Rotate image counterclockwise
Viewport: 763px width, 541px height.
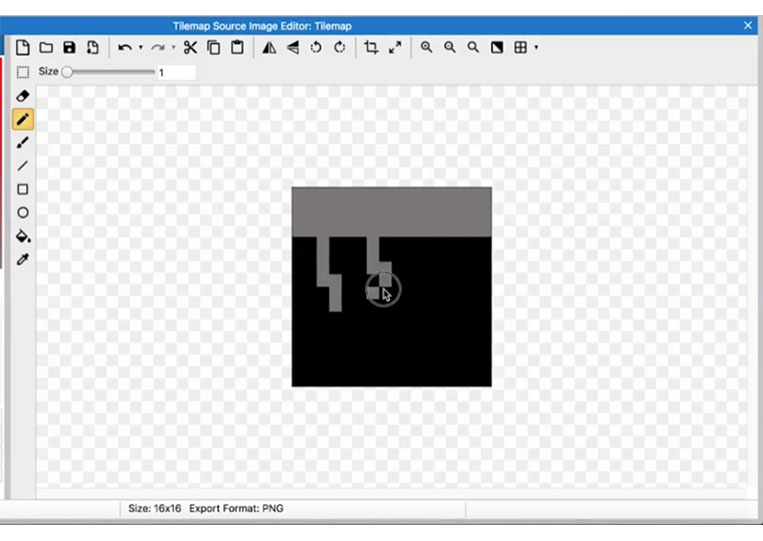pyautogui.click(x=316, y=47)
